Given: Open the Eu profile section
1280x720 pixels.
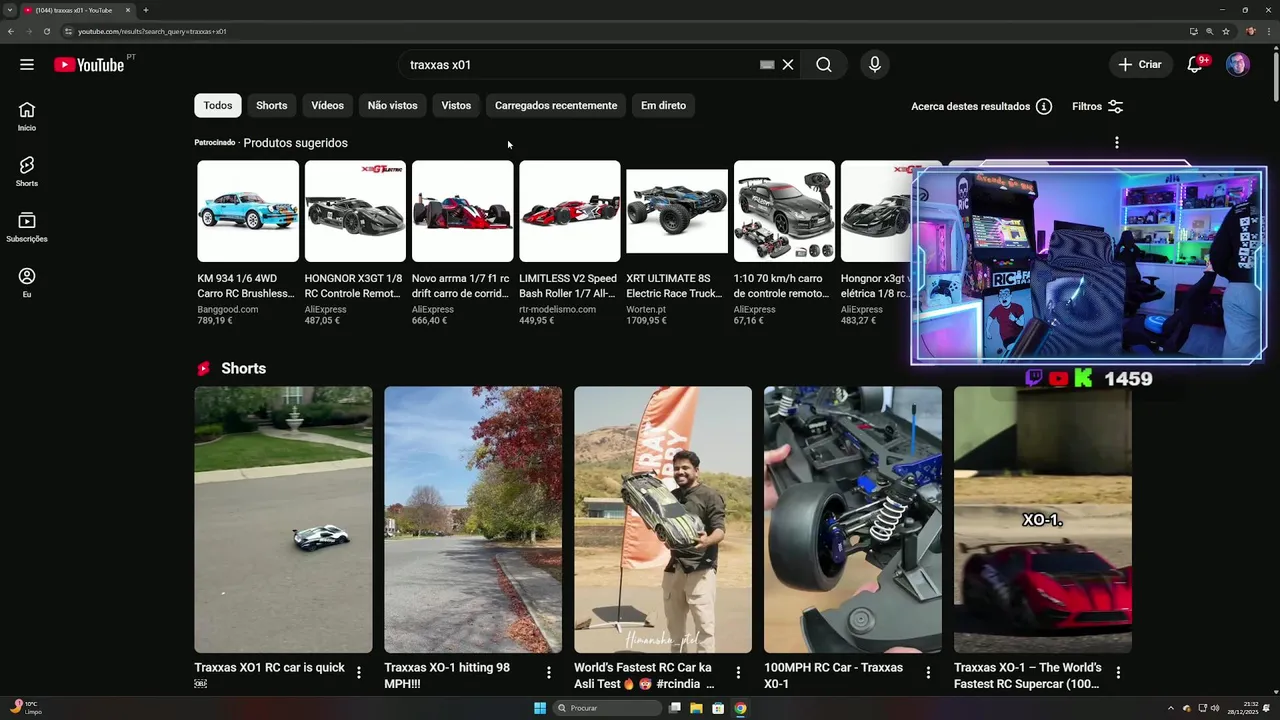Looking at the screenshot, I should coord(27,283).
